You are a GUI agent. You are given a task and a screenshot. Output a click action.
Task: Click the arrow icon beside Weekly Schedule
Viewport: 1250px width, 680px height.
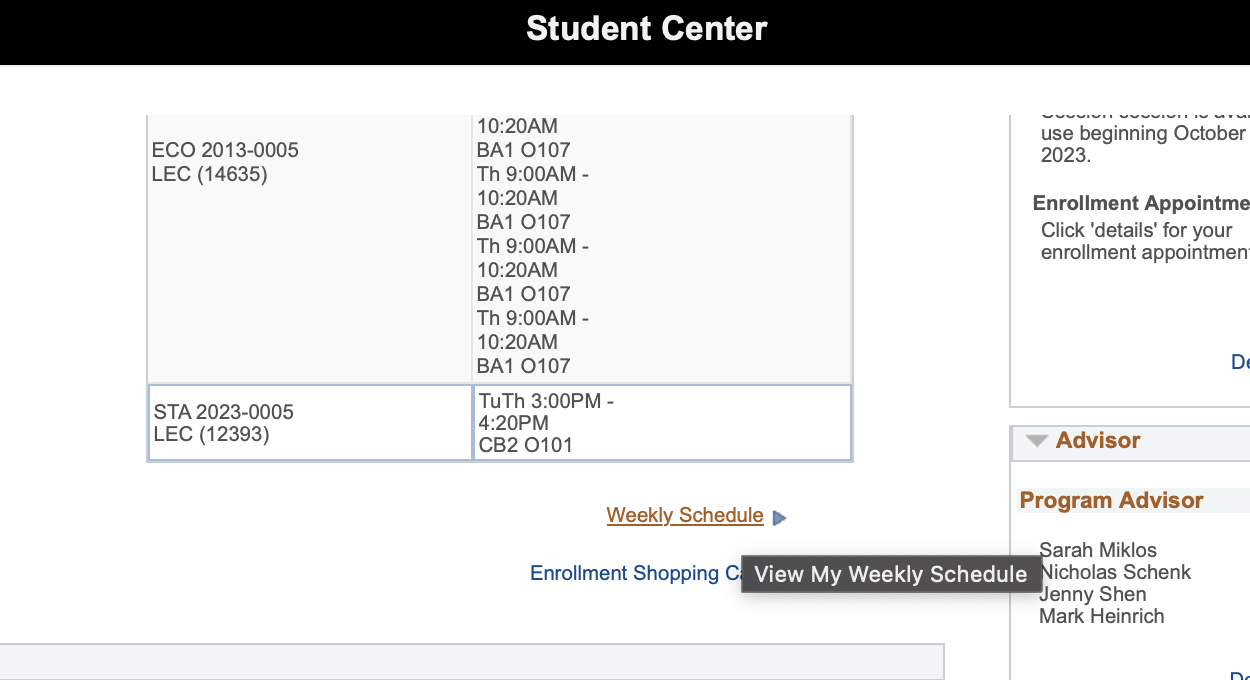780,518
